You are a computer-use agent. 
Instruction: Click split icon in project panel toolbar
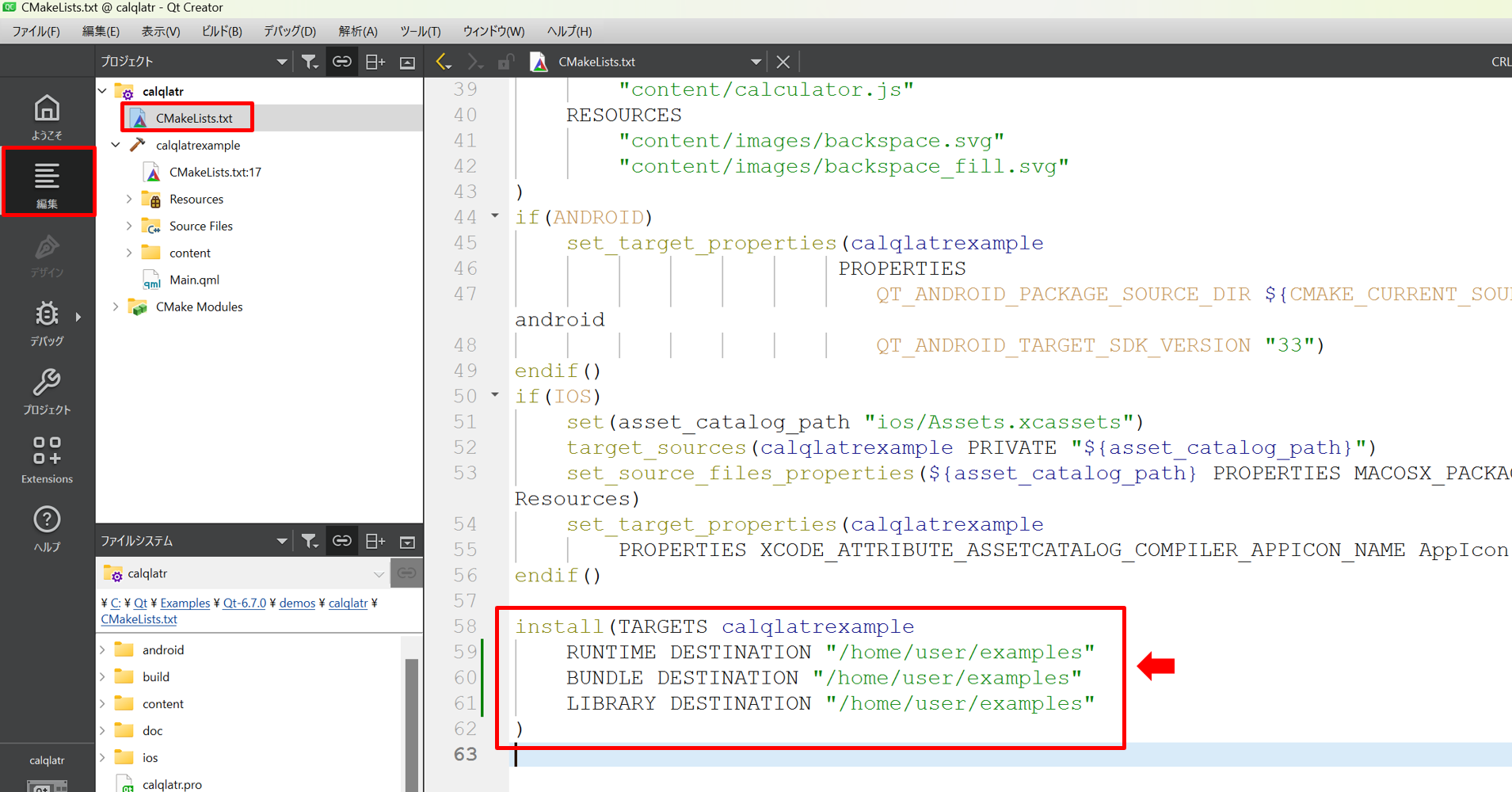[x=375, y=62]
